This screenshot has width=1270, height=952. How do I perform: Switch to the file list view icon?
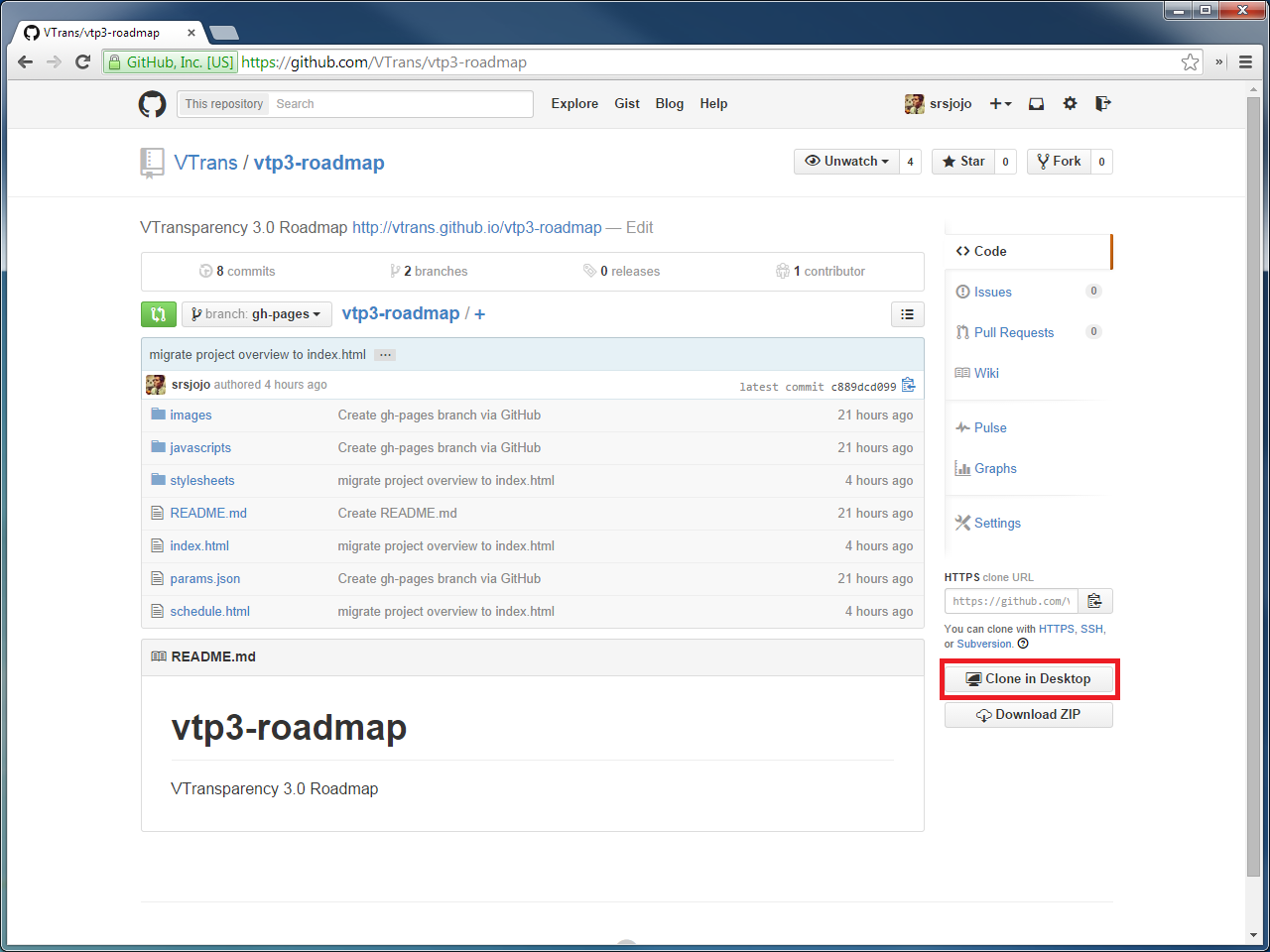click(x=907, y=314)
